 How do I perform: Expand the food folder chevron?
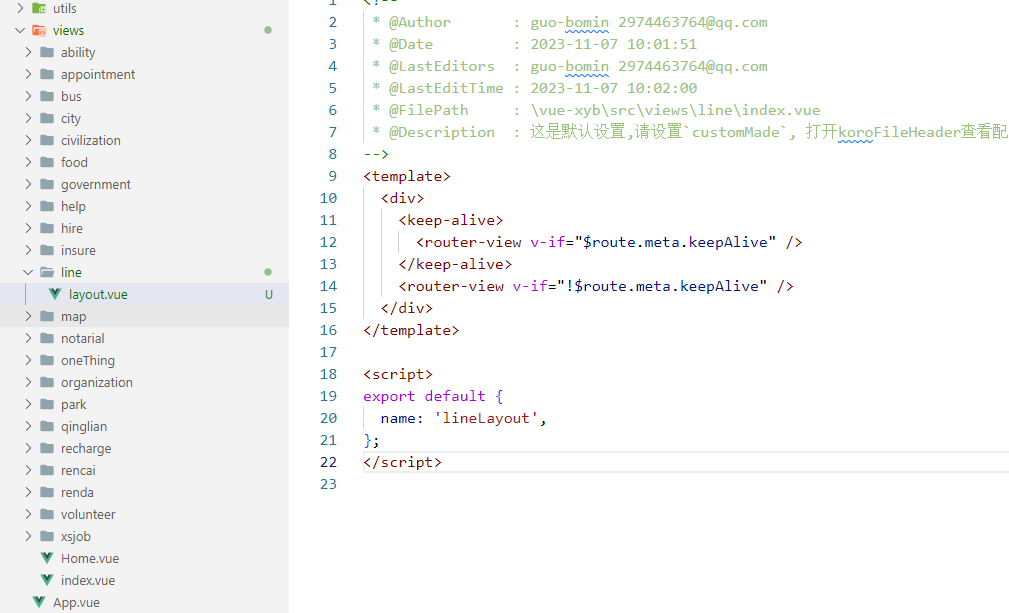point(28,162)
